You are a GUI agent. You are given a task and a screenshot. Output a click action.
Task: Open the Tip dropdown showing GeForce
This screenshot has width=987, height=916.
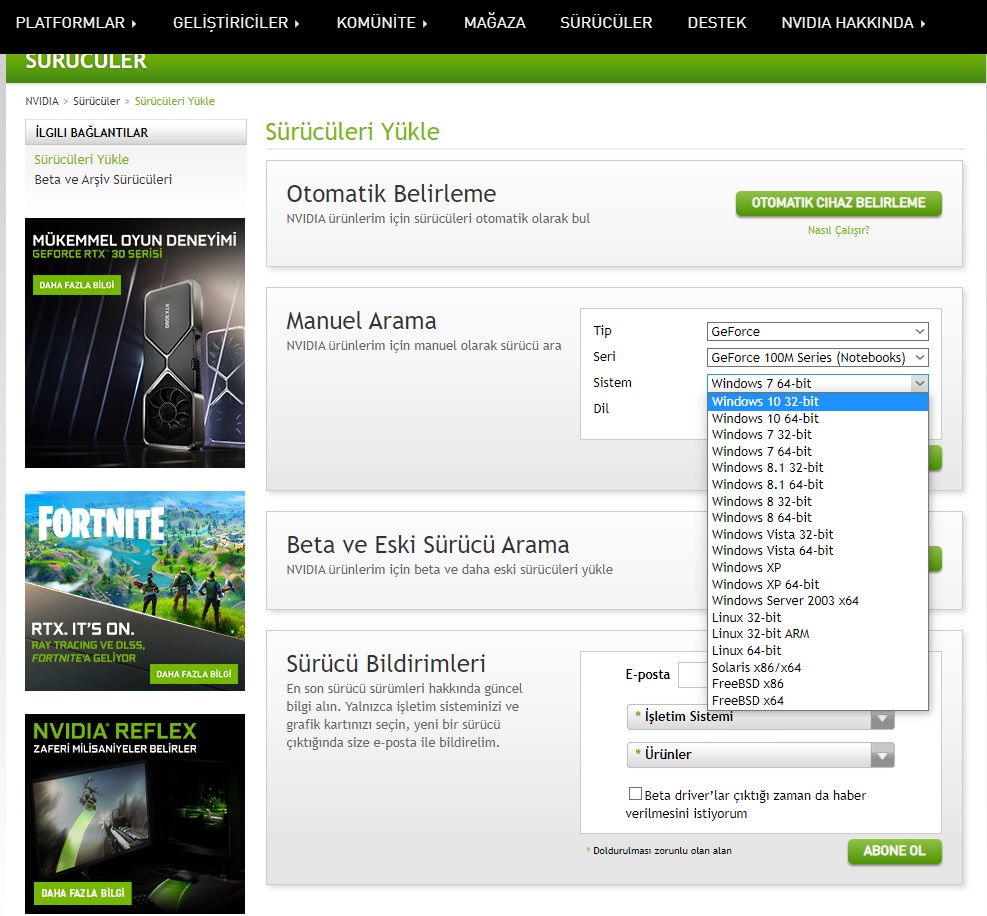click(818, 331)
